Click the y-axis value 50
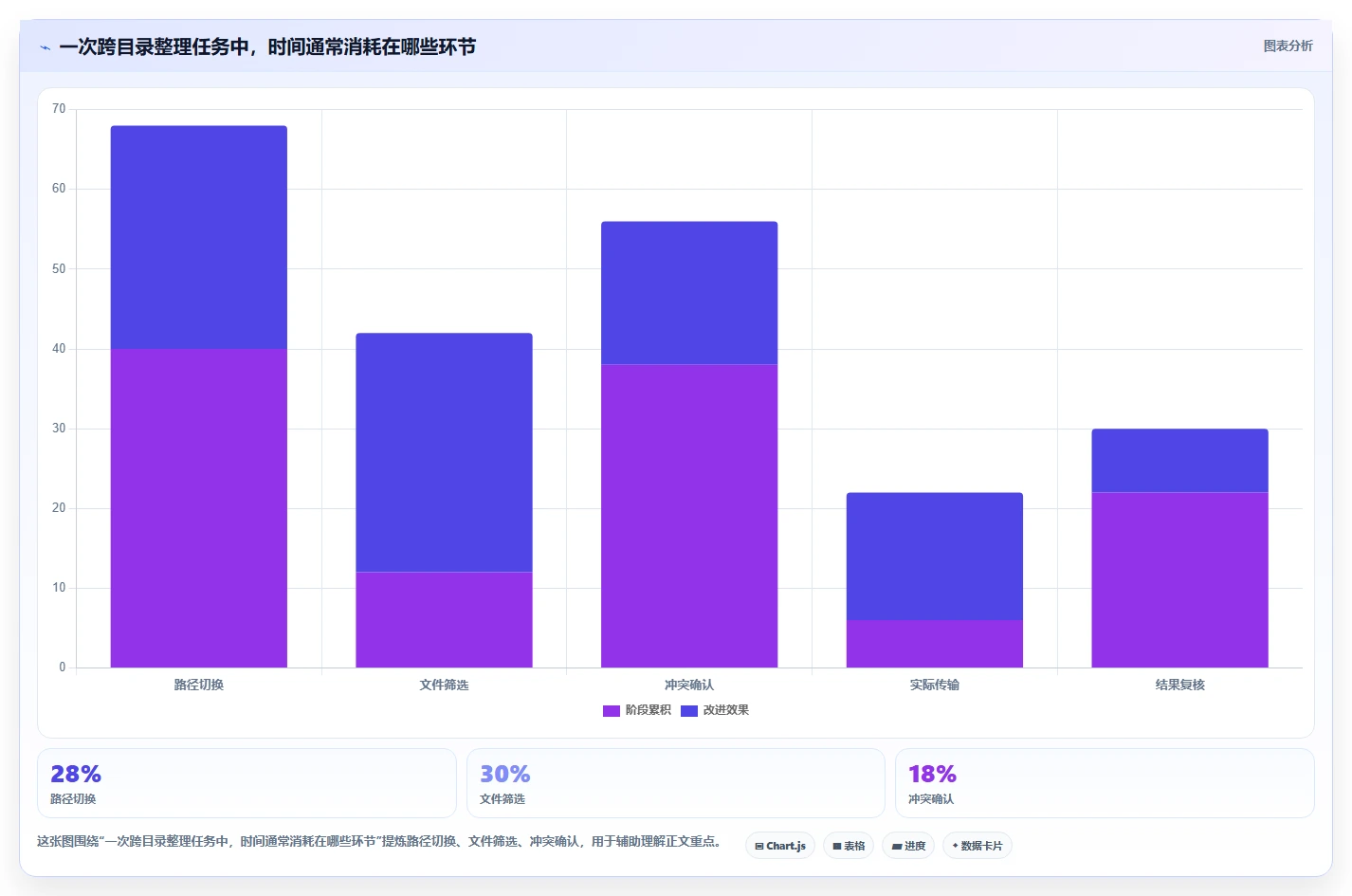 tap(59, 269)
